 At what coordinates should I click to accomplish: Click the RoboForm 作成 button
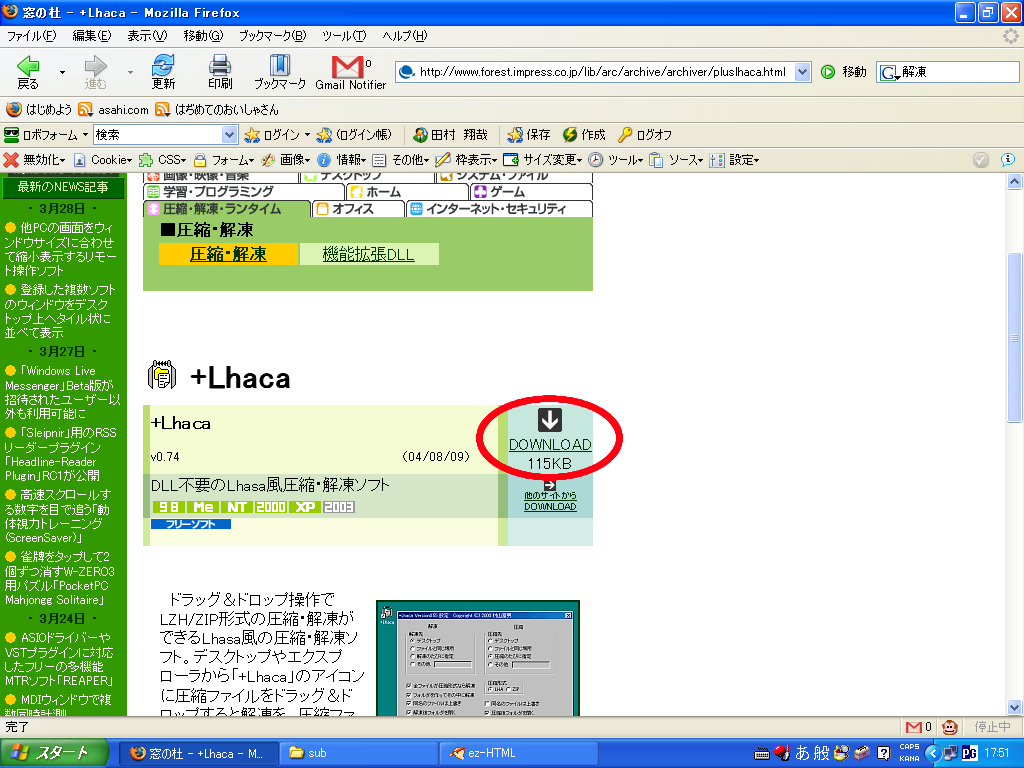coord(584,135)
